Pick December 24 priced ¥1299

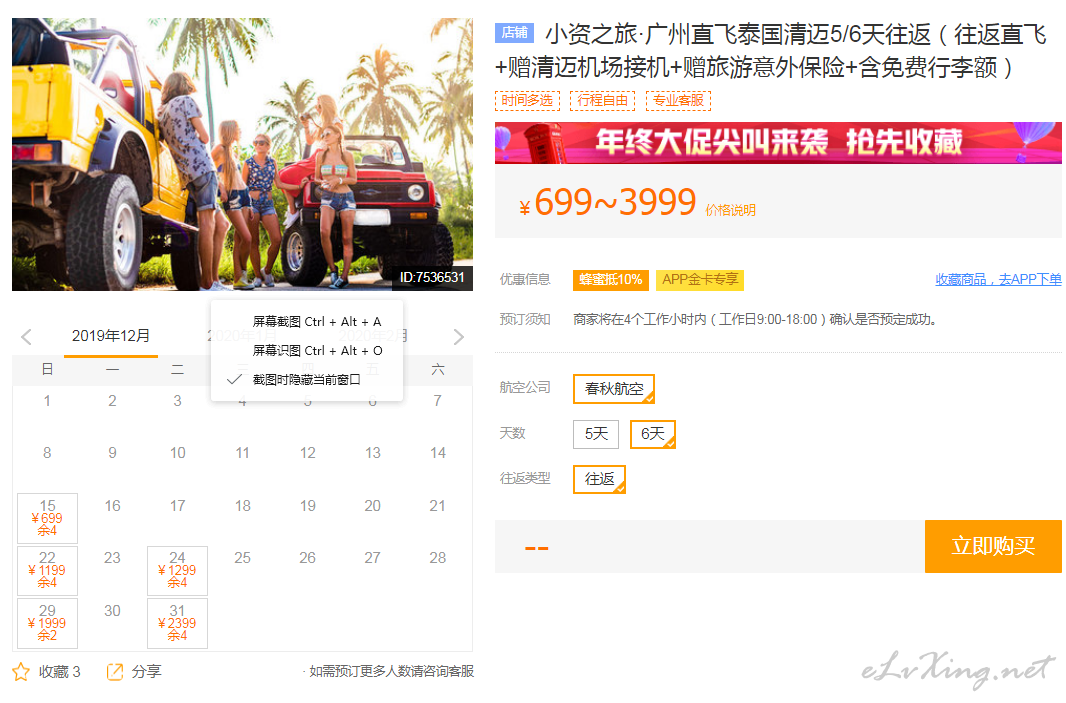177,570
